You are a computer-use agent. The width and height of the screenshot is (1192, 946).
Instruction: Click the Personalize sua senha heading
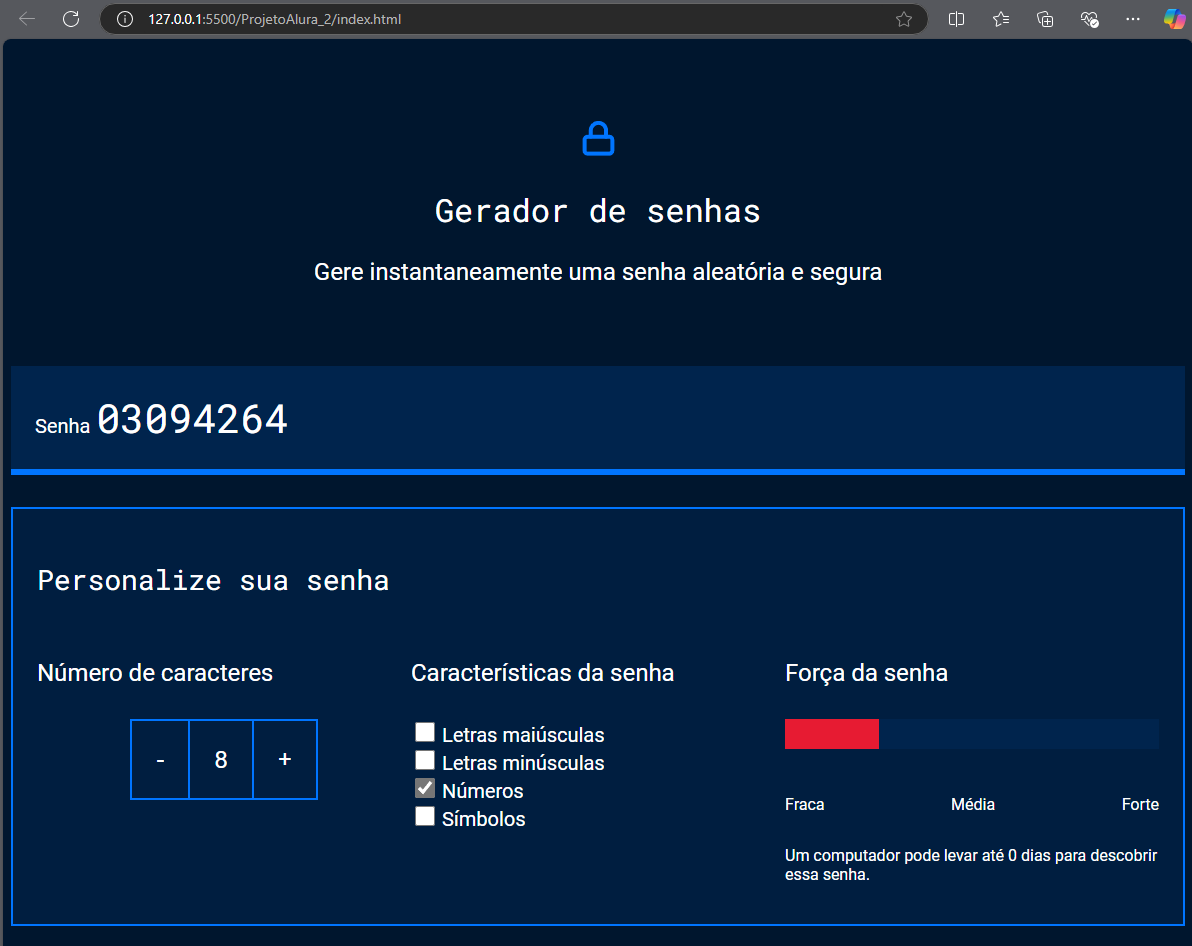pos(214,581)
